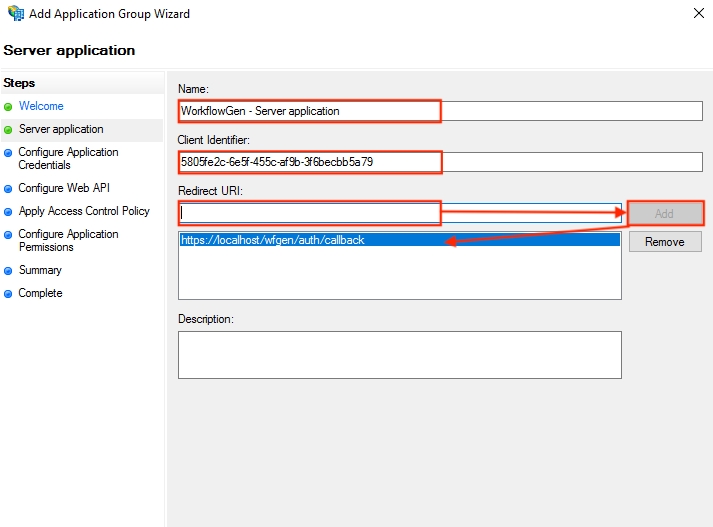Image resolution: width=713 pixels, height=527 pixels.
Task: Click blue bullet beside Apply Access Control Policy
Action: [x=9, y=212]
